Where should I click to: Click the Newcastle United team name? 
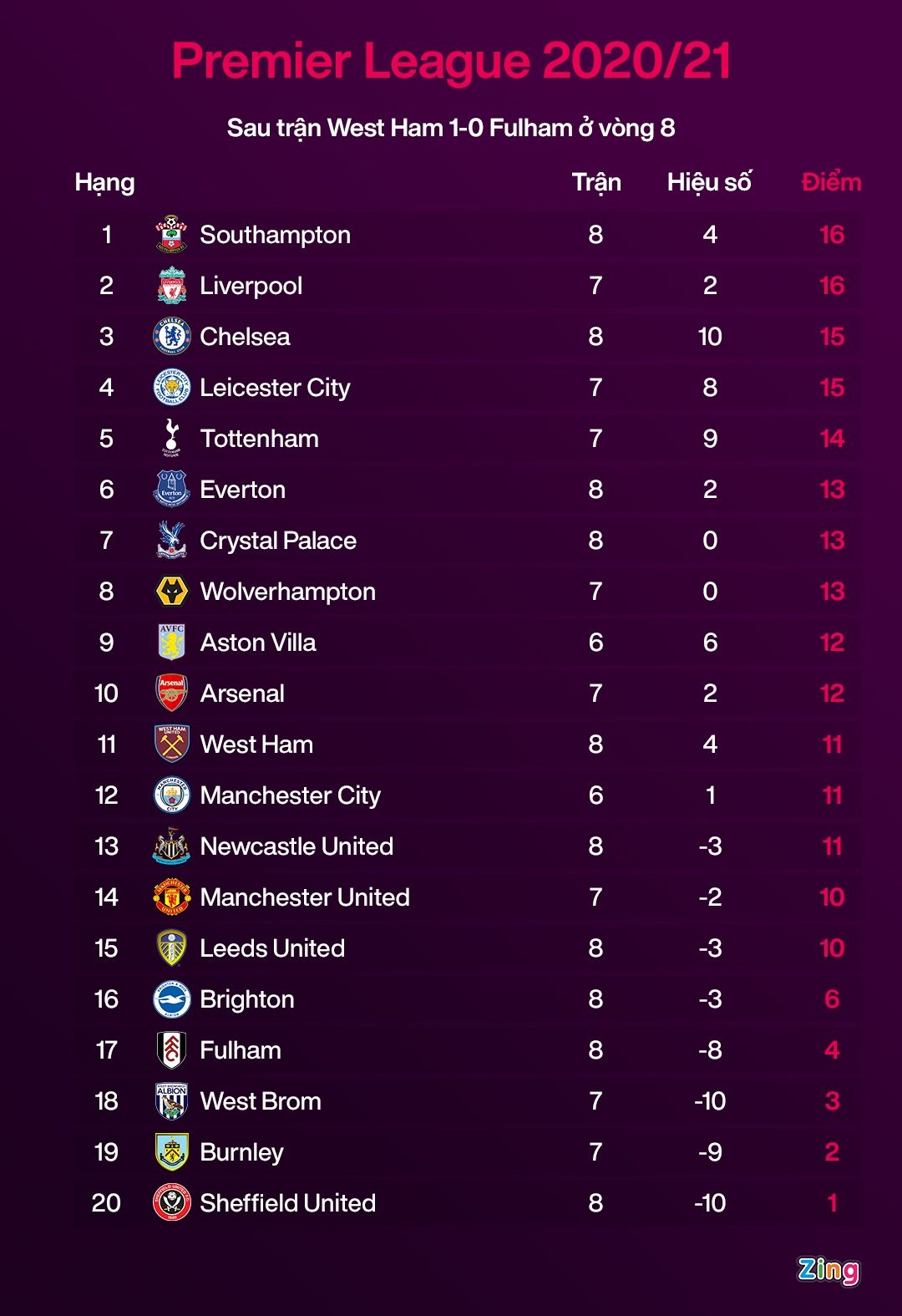[296, 846]
